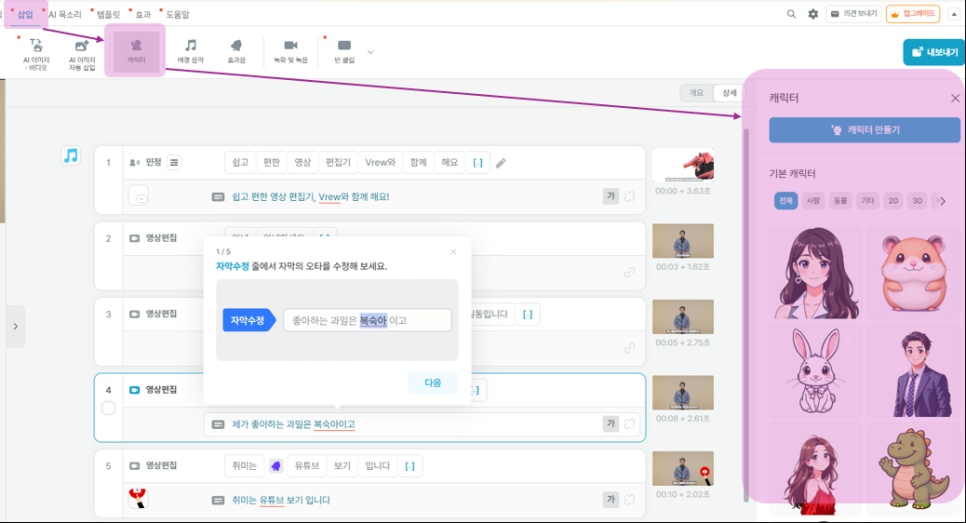Start 녹화 및 녹음 recording

290,51
